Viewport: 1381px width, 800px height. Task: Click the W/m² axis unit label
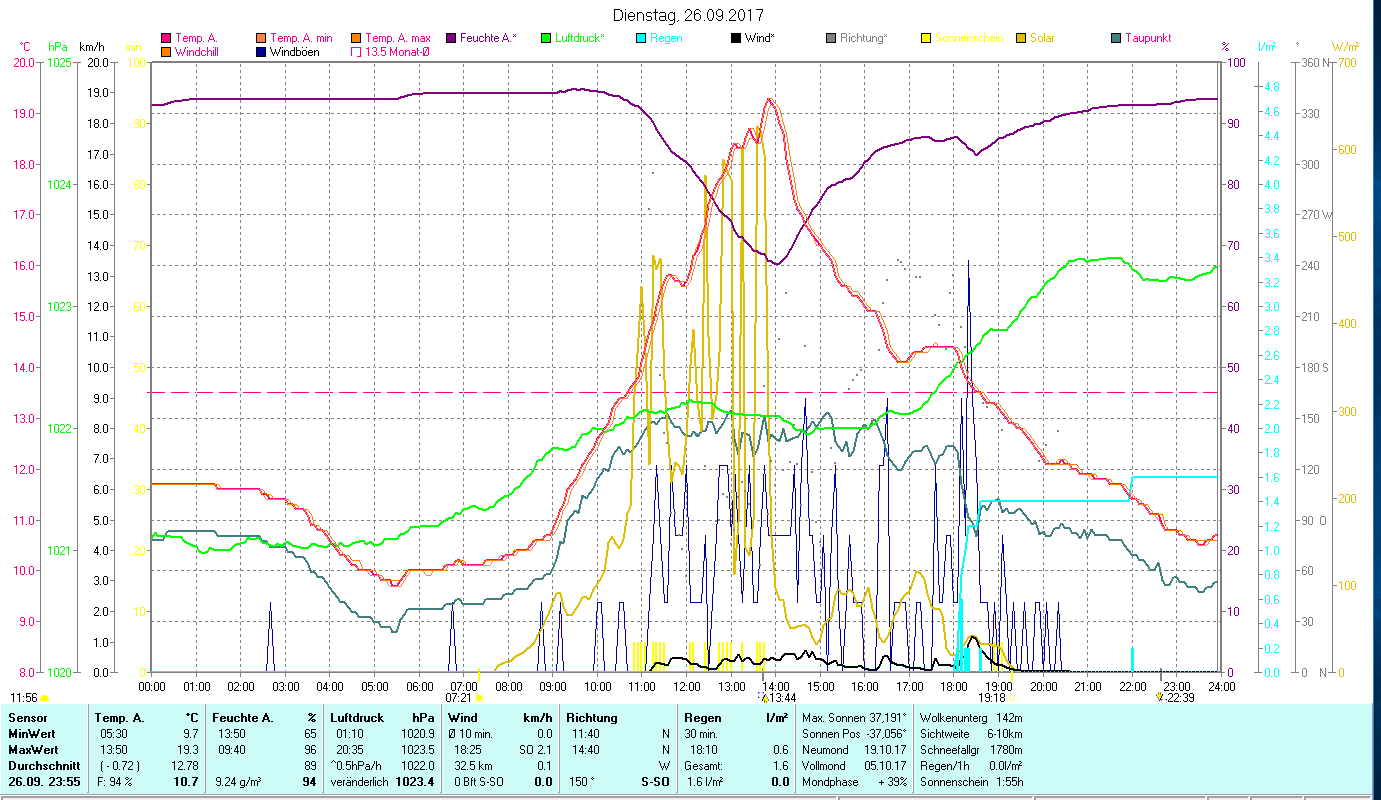pos(1346,47)
